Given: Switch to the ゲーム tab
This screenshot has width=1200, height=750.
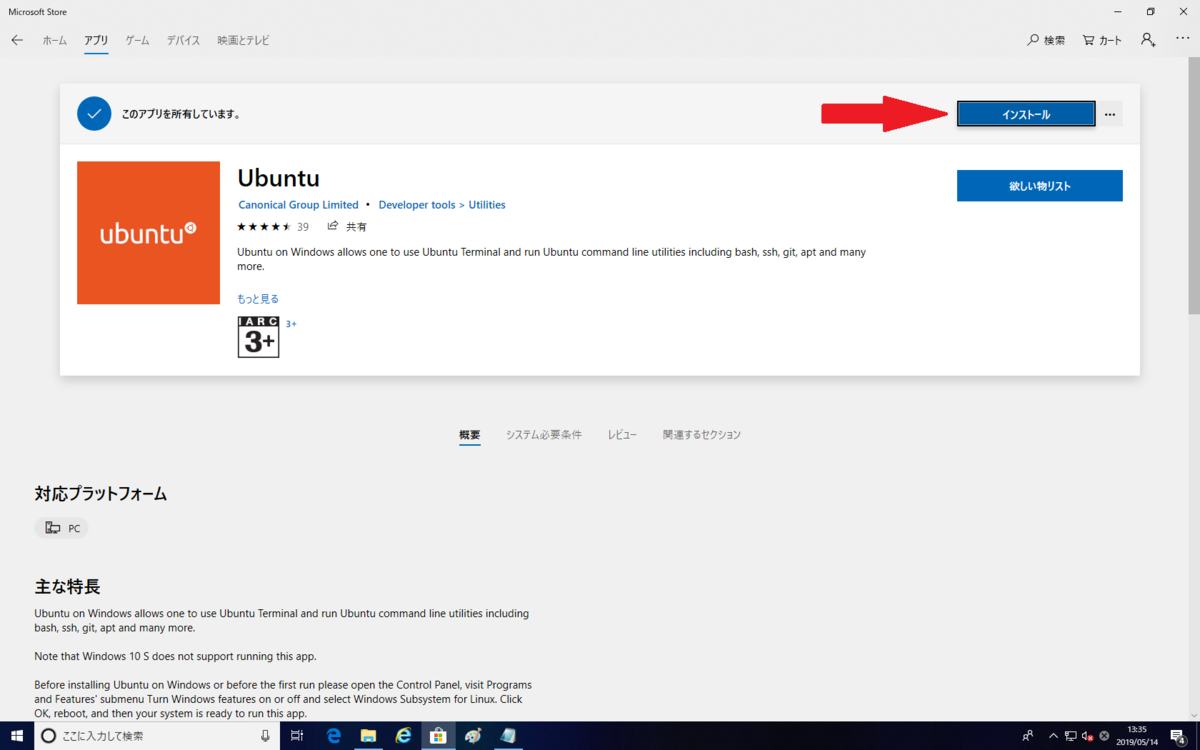Looking at the screenshot, I should coord(137,40).
